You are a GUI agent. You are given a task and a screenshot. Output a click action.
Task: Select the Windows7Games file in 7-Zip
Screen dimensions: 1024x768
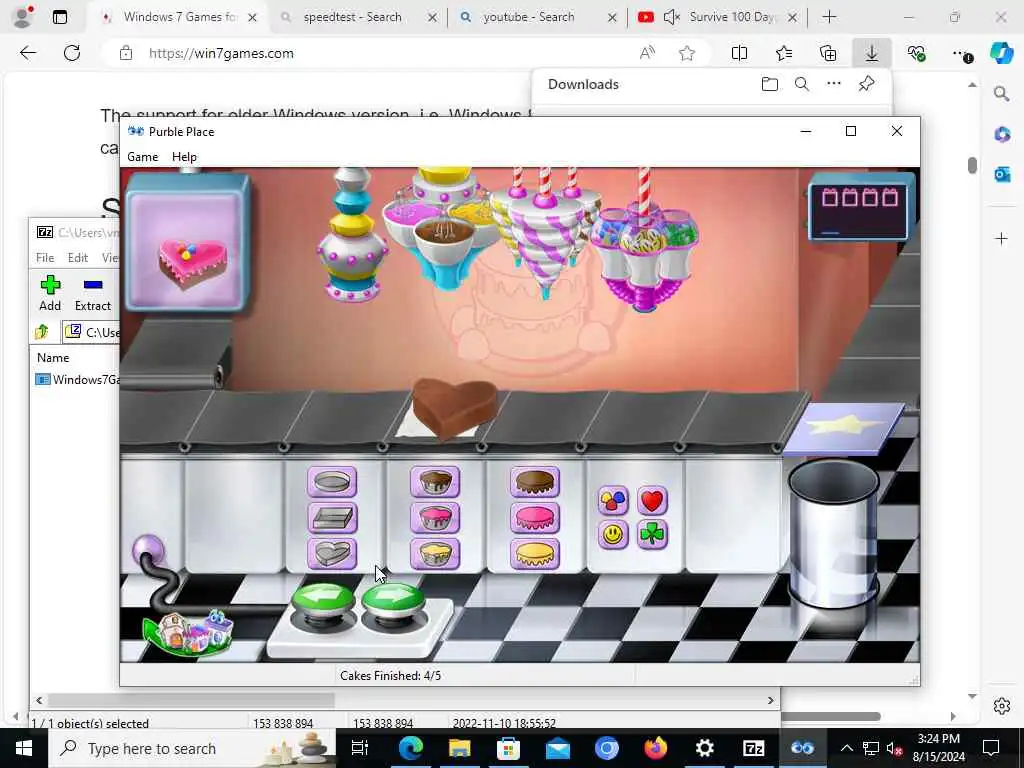tap(77, 379)
